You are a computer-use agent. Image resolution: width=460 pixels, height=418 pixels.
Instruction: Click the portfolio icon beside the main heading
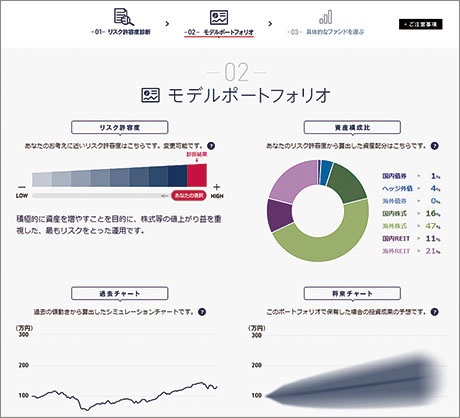coord(151,95)
